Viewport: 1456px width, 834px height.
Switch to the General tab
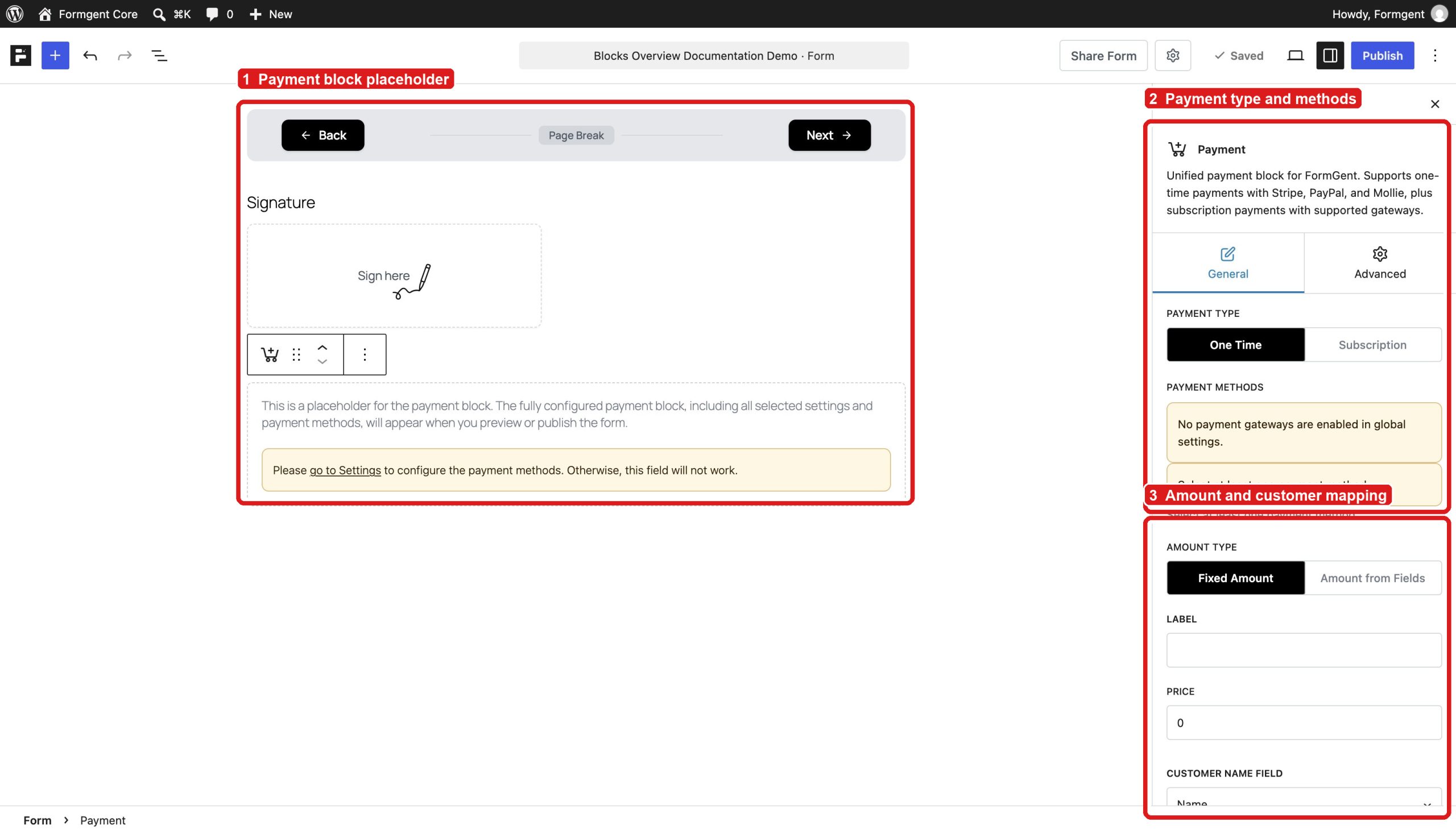click(x=1227, y=263)
